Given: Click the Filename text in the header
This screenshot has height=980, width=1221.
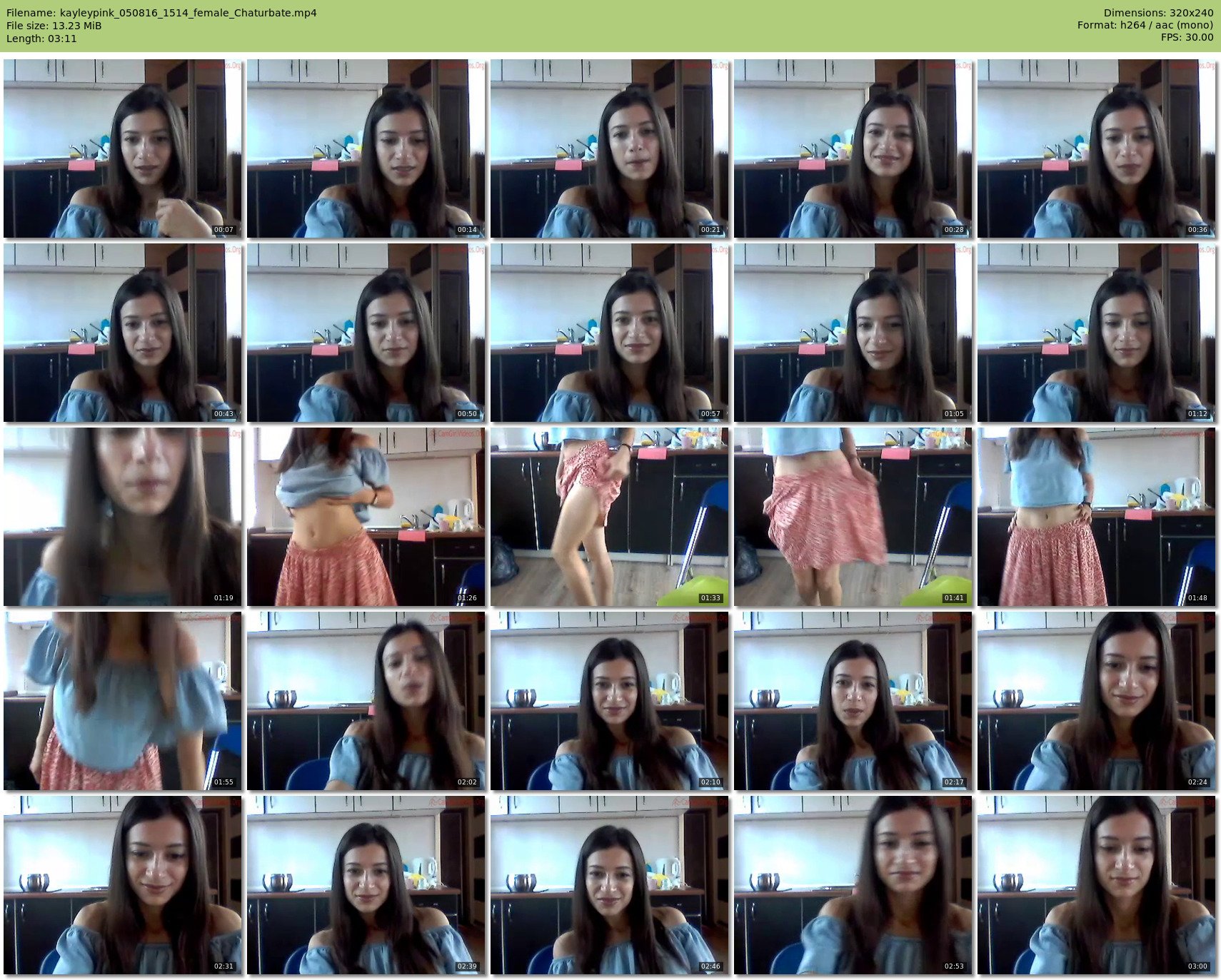Looking at the screenshot, I should point(161,13).
